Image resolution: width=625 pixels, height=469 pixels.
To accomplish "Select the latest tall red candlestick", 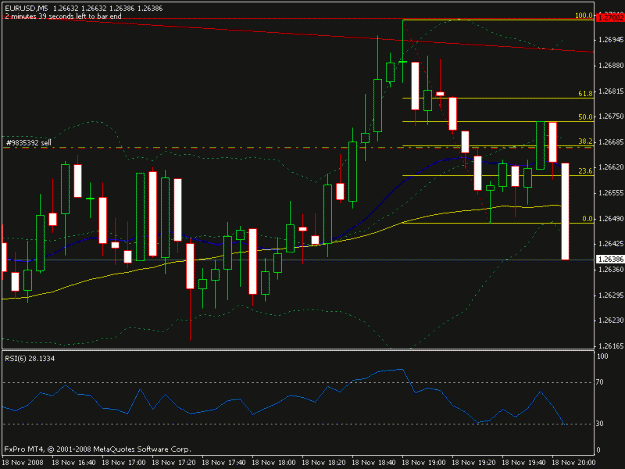I will [565, 211].
